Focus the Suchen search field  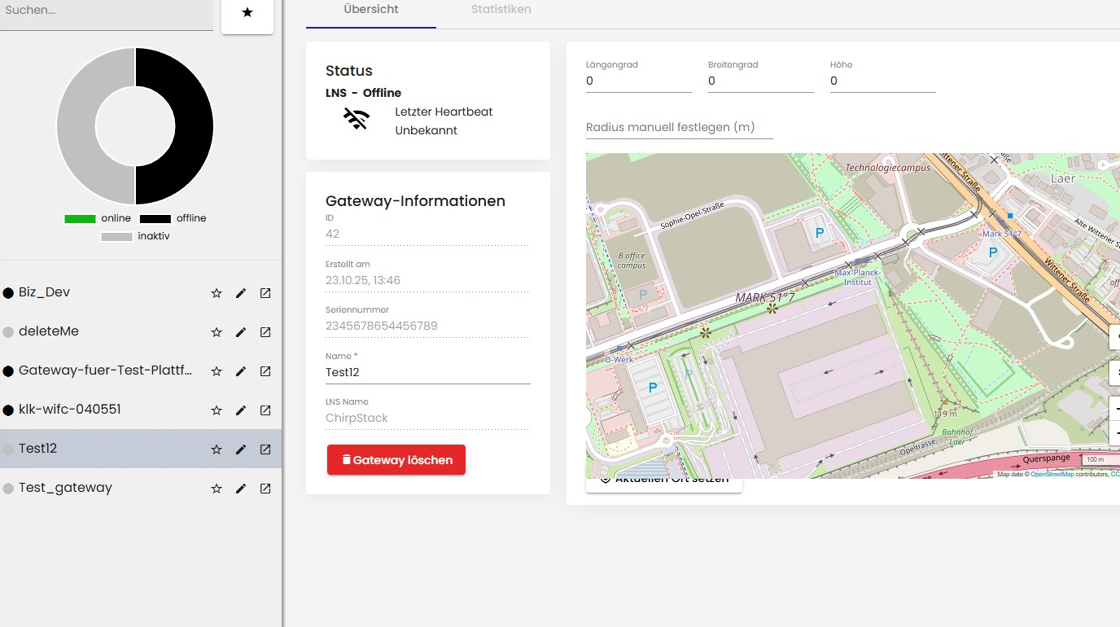[x=106, y=11]
